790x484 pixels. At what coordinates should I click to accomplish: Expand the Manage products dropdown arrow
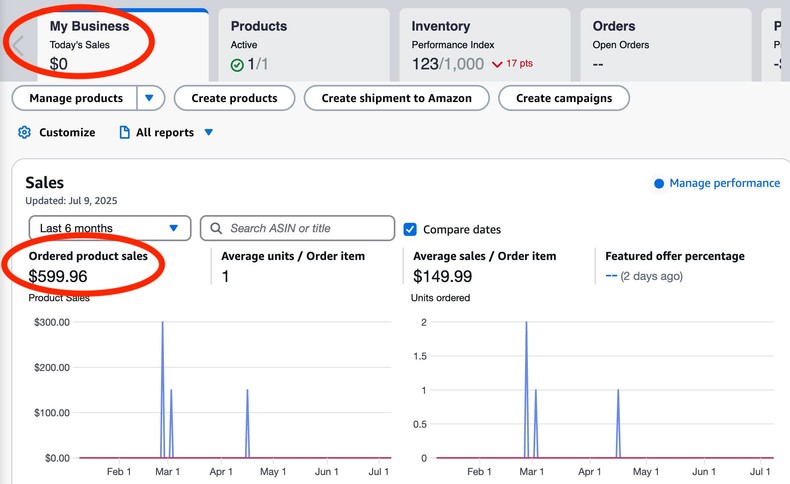click(150, 98)
